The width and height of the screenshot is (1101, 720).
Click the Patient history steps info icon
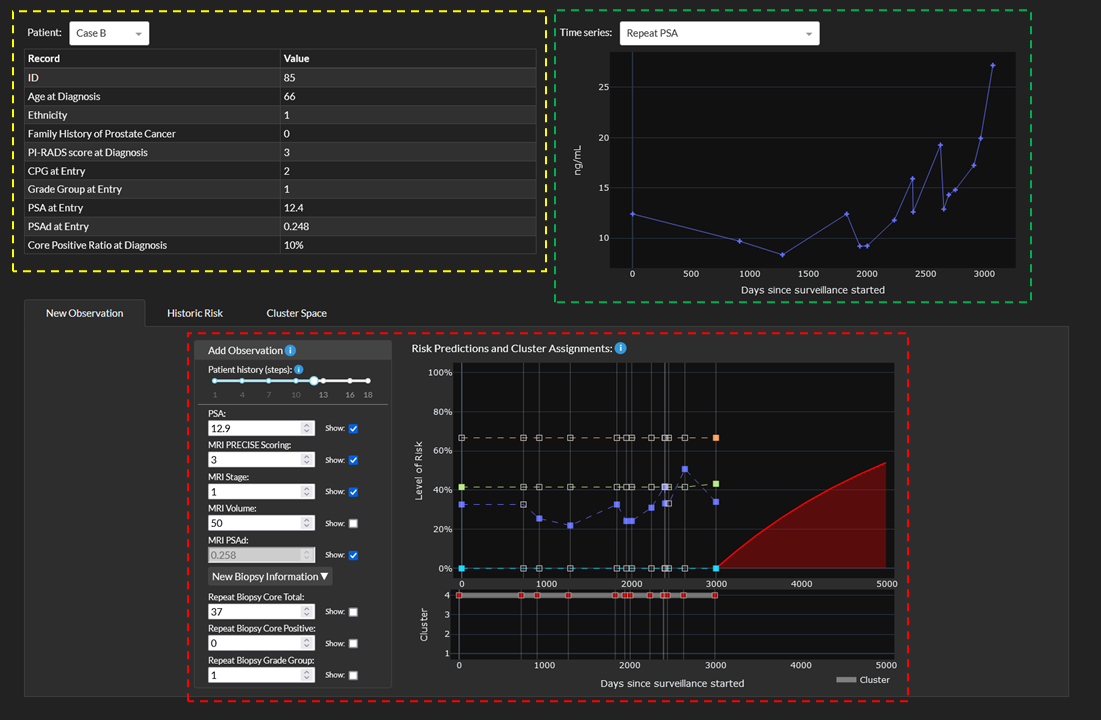299,369
